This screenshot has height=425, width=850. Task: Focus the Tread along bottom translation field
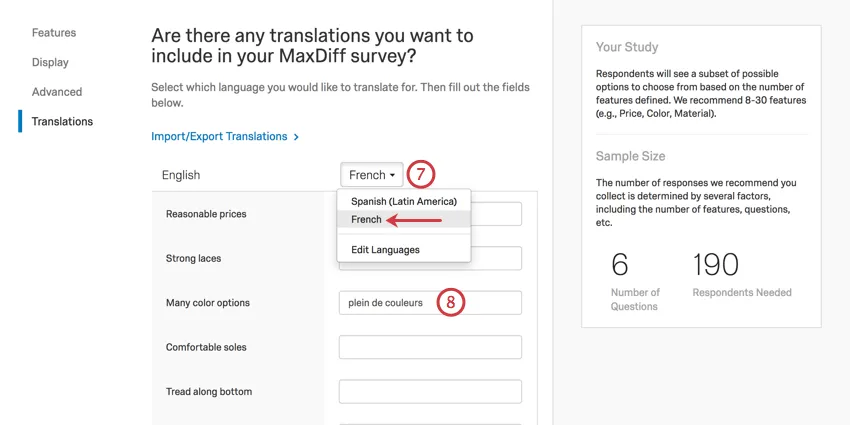click(430, 392)
